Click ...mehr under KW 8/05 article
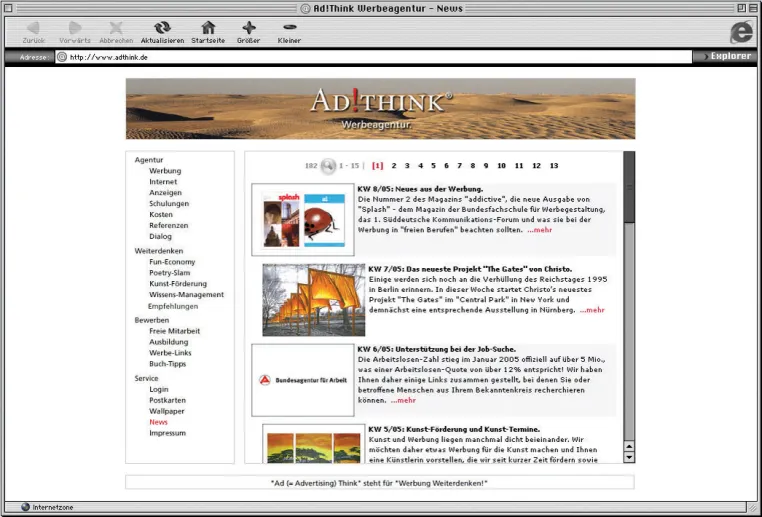Viewport: 762px width, 517px height. pos(539,230)
